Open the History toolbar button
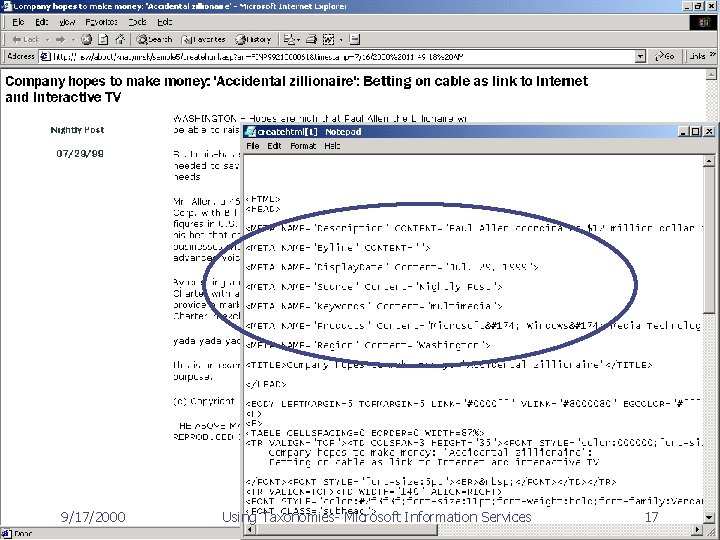 [253, 39]
